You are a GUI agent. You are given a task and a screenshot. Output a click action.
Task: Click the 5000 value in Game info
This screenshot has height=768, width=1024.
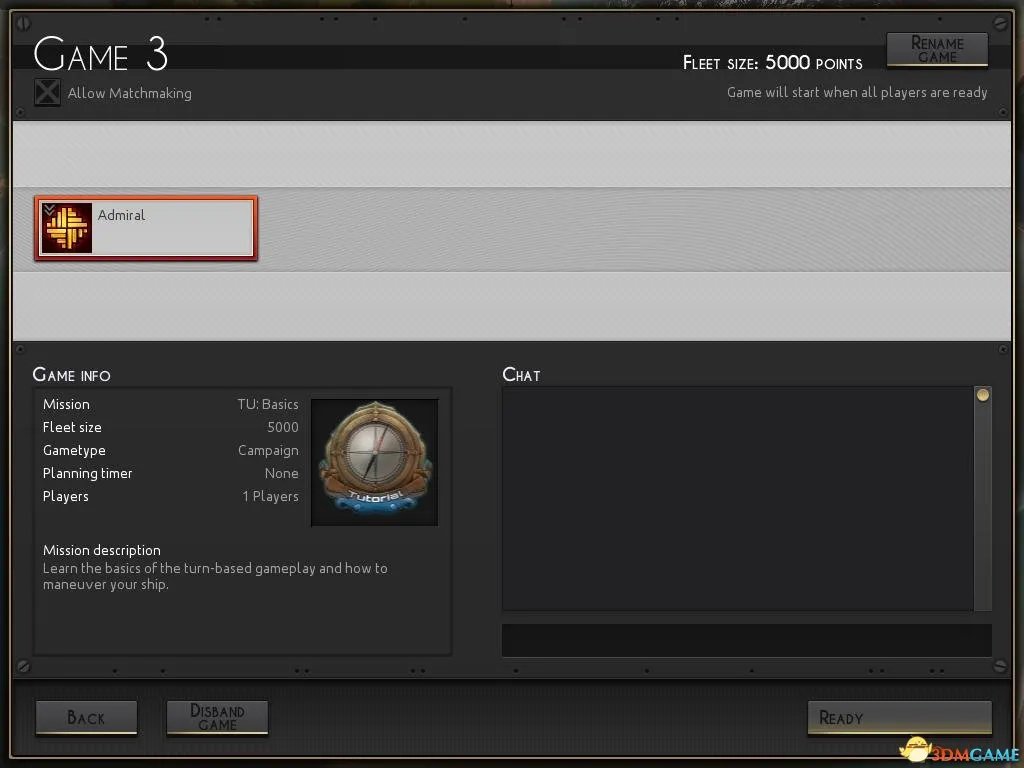282,427
